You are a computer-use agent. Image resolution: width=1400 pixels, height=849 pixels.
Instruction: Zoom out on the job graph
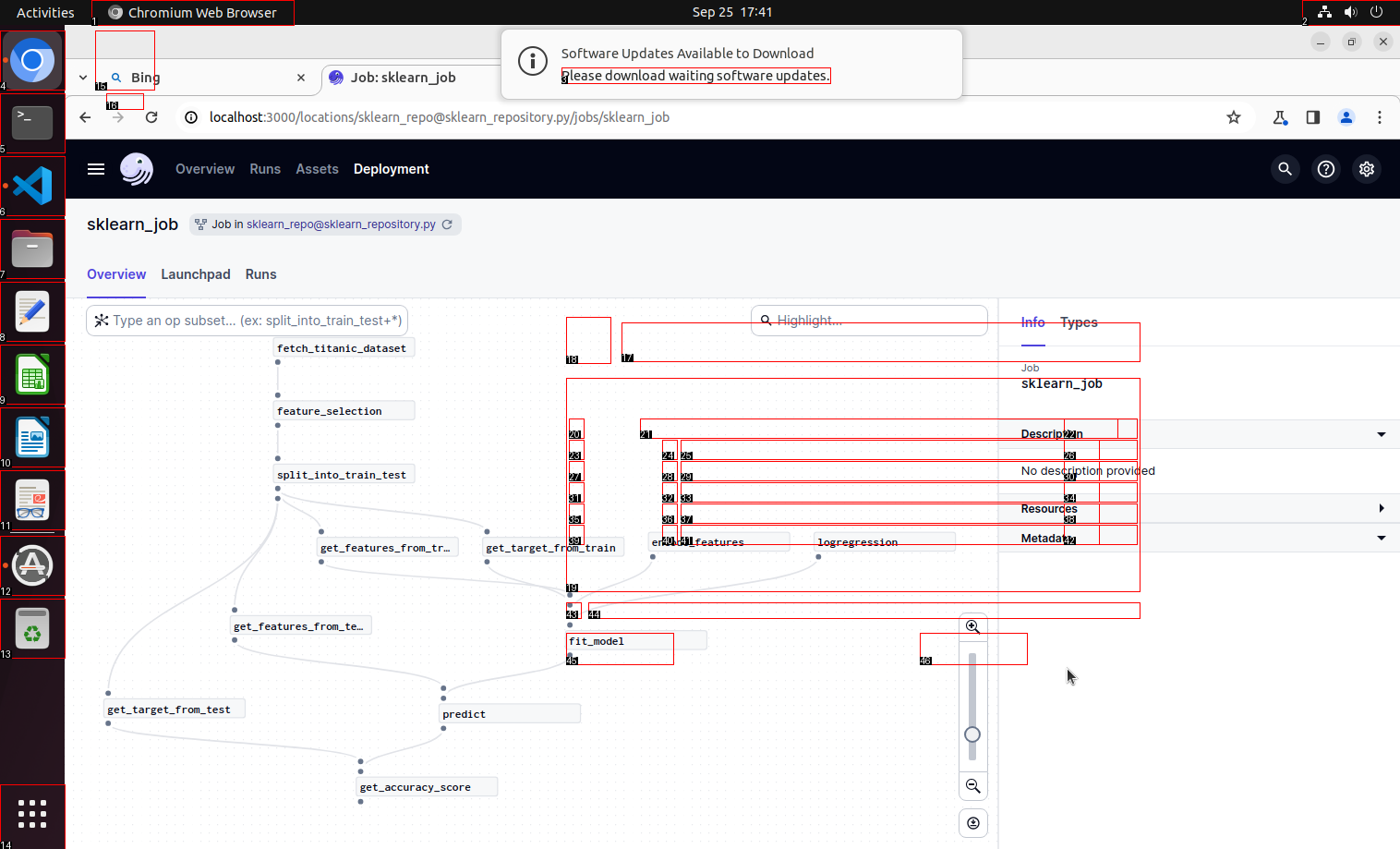point(972,786)
